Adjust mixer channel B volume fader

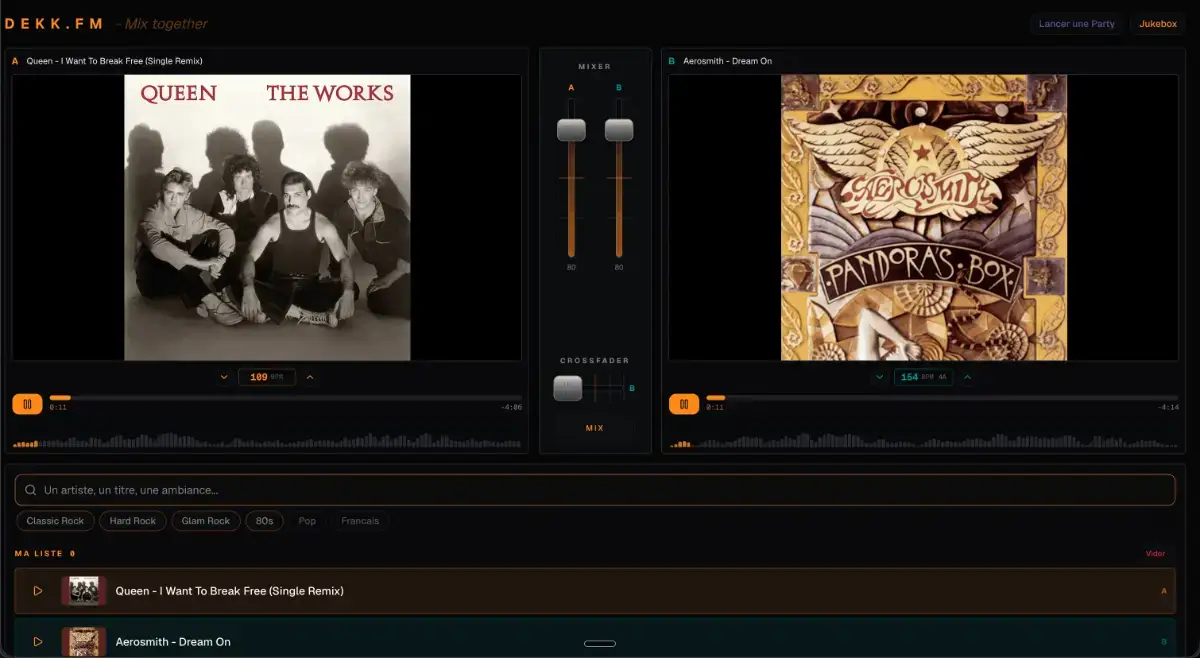pyautogui.click(x=619, y=130)
